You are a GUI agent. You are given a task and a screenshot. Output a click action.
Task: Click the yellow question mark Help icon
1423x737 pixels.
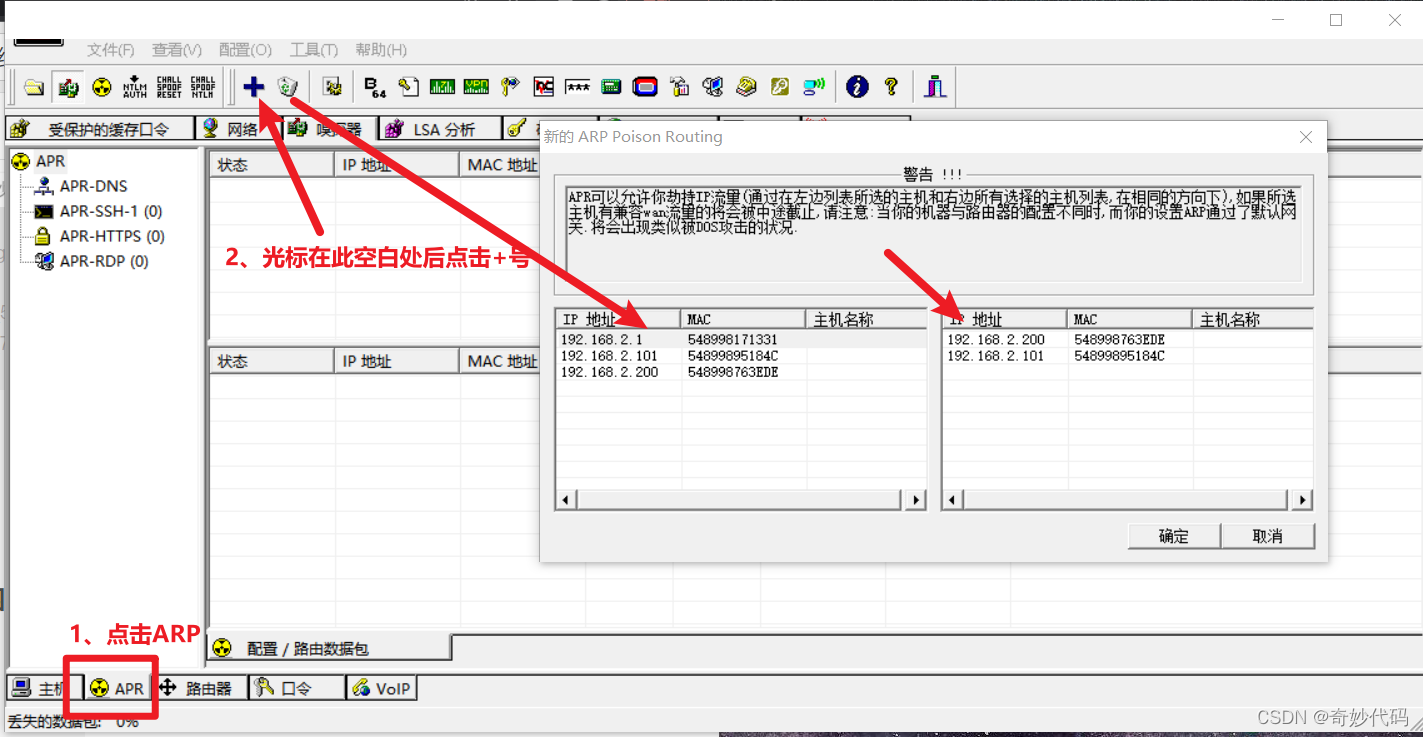(x=891, y=87)
